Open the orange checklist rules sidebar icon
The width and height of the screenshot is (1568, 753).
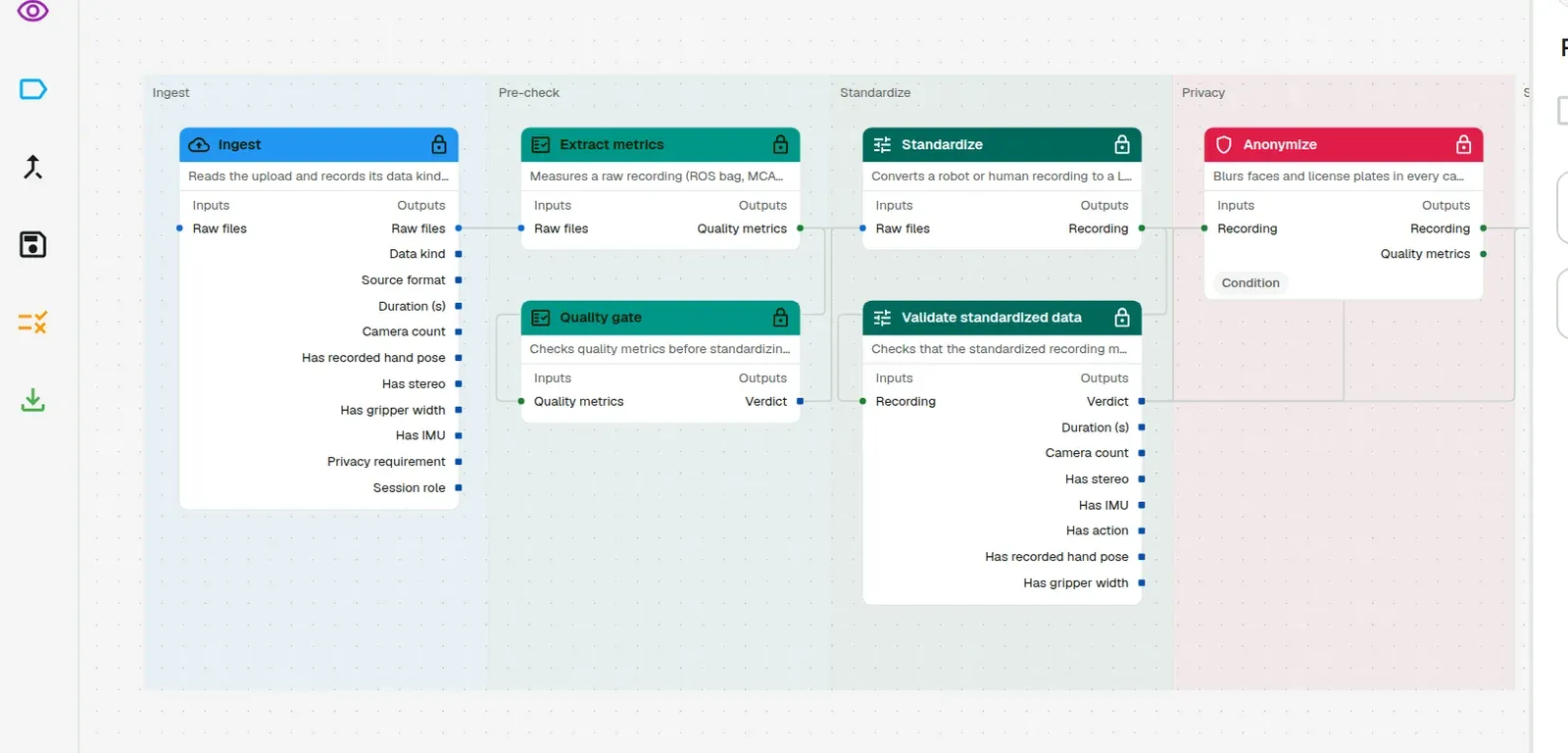pos(33,322)
